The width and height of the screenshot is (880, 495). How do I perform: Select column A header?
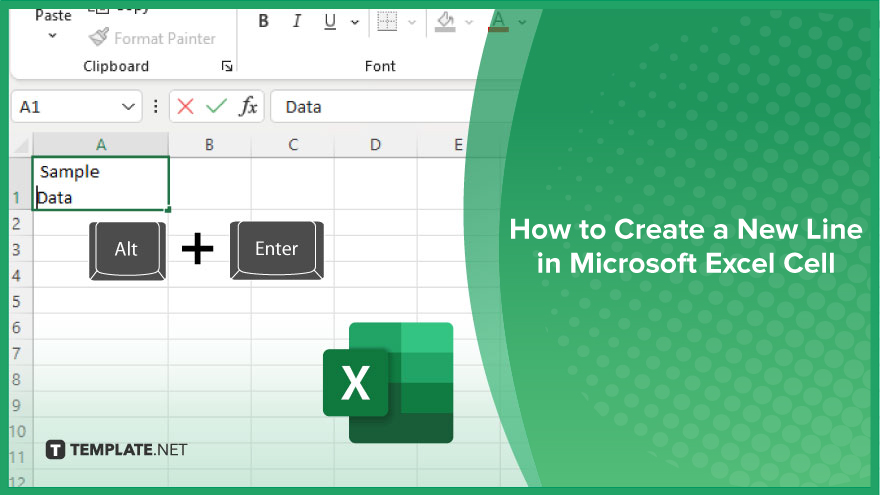pyautogui.click(x=101, y=145)
